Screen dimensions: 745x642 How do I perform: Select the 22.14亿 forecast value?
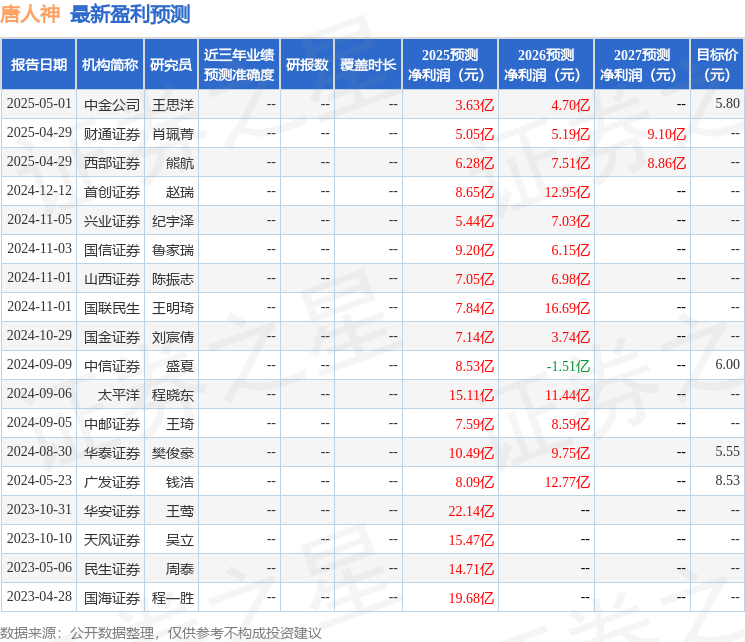point(471,511)
